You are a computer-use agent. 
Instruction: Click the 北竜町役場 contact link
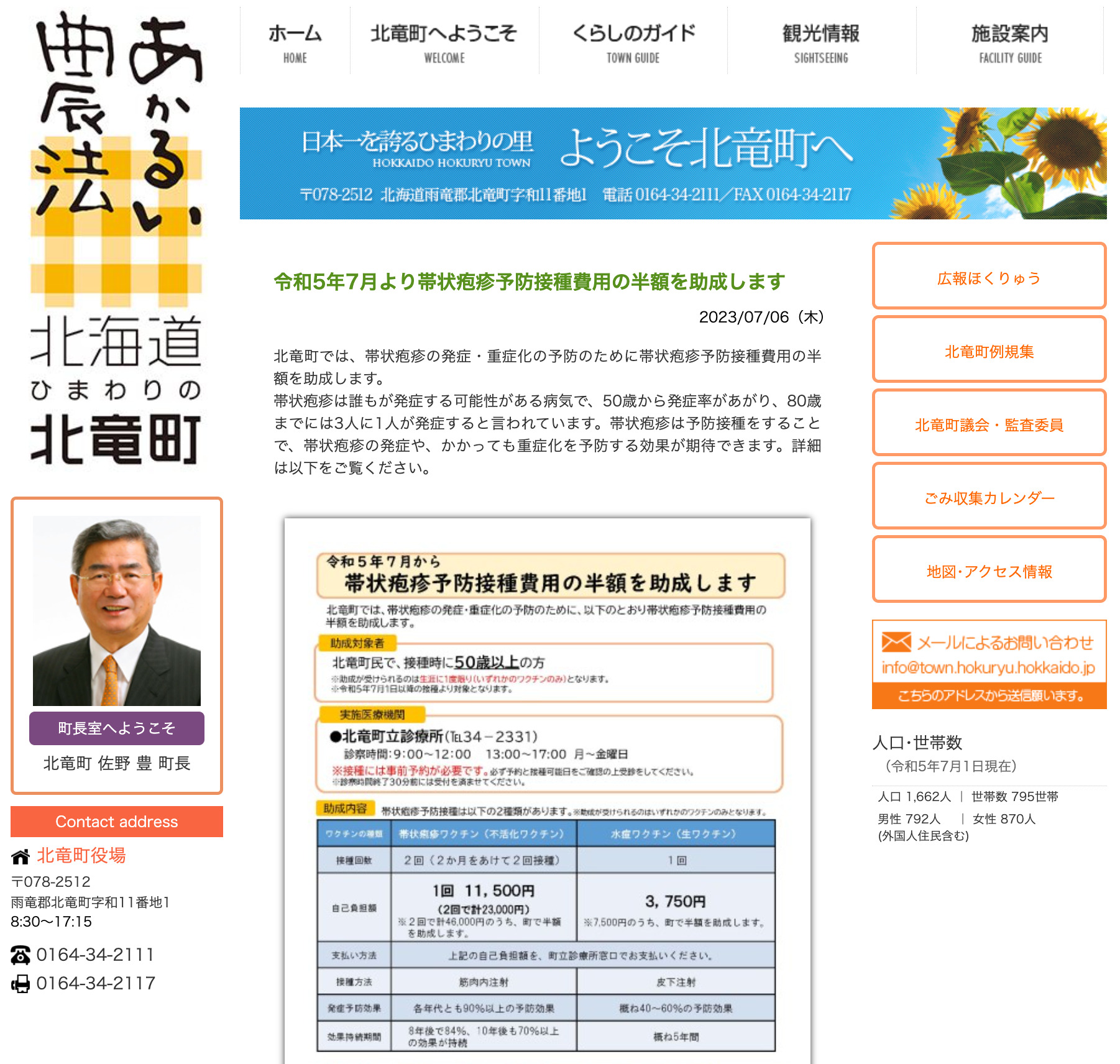(x=81, y=856)
